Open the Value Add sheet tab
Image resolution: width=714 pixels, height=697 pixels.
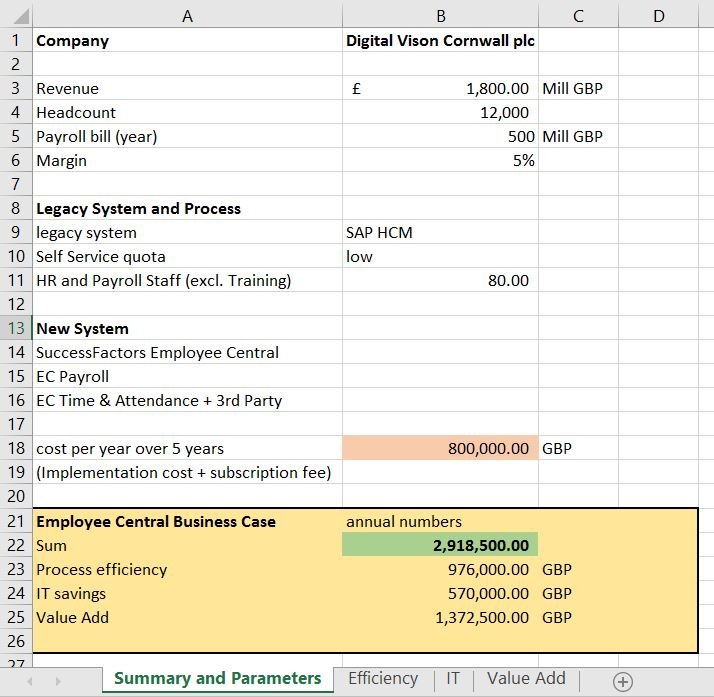tap(526, 678)
